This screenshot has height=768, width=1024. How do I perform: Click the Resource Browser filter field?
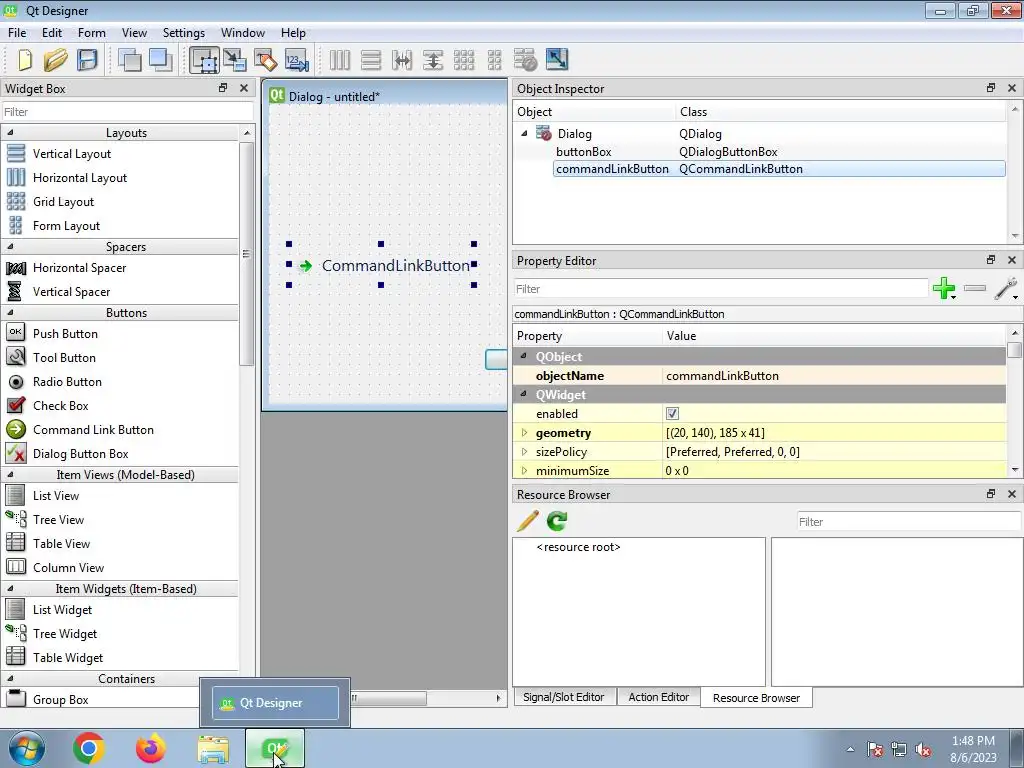coord(908,521)
